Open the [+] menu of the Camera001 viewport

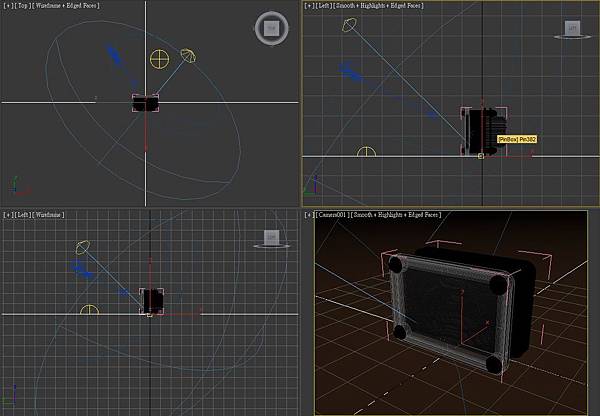pyautogui.click(x=309, y=215)
